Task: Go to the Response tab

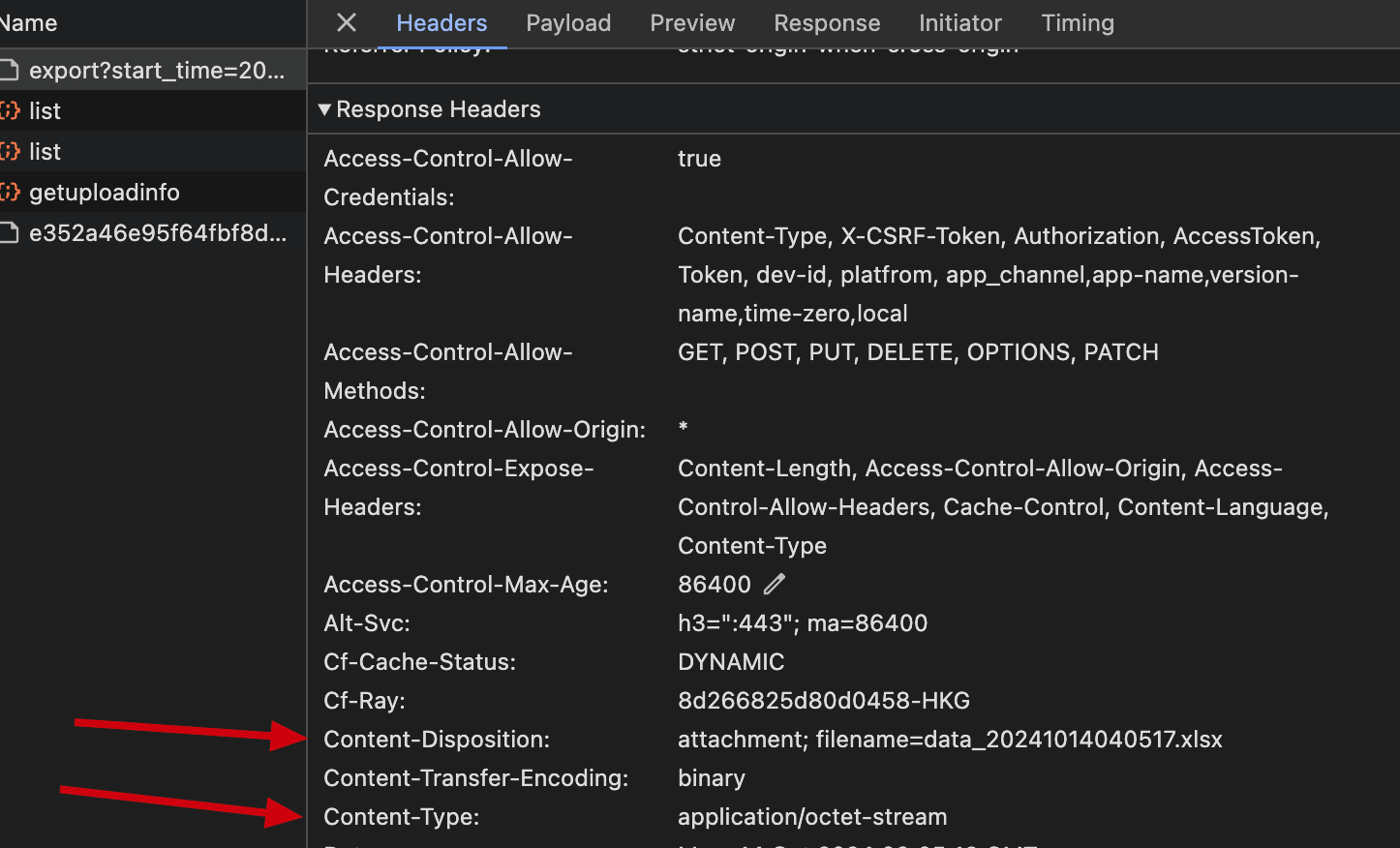Action: tap(827, 23)
